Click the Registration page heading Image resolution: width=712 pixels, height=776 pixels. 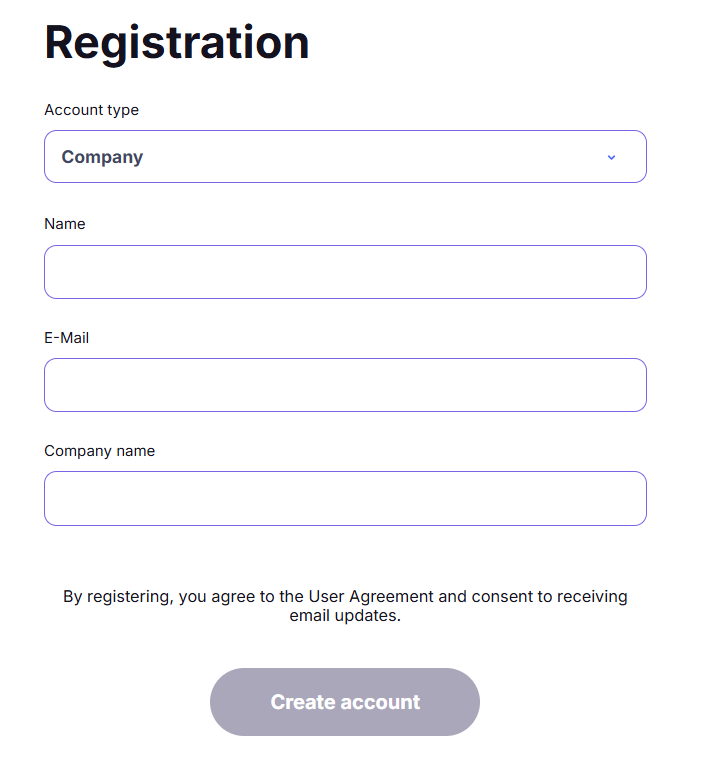pos(177,42)
